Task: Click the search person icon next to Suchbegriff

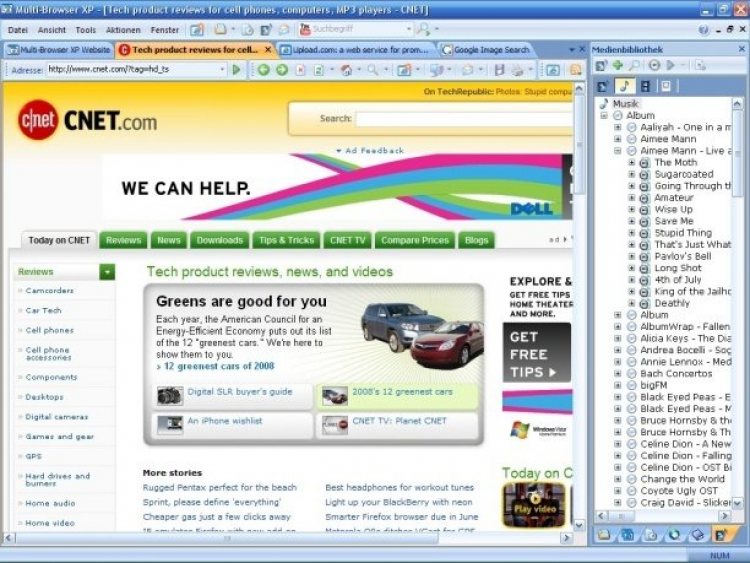Action: [x=423, y=30]
